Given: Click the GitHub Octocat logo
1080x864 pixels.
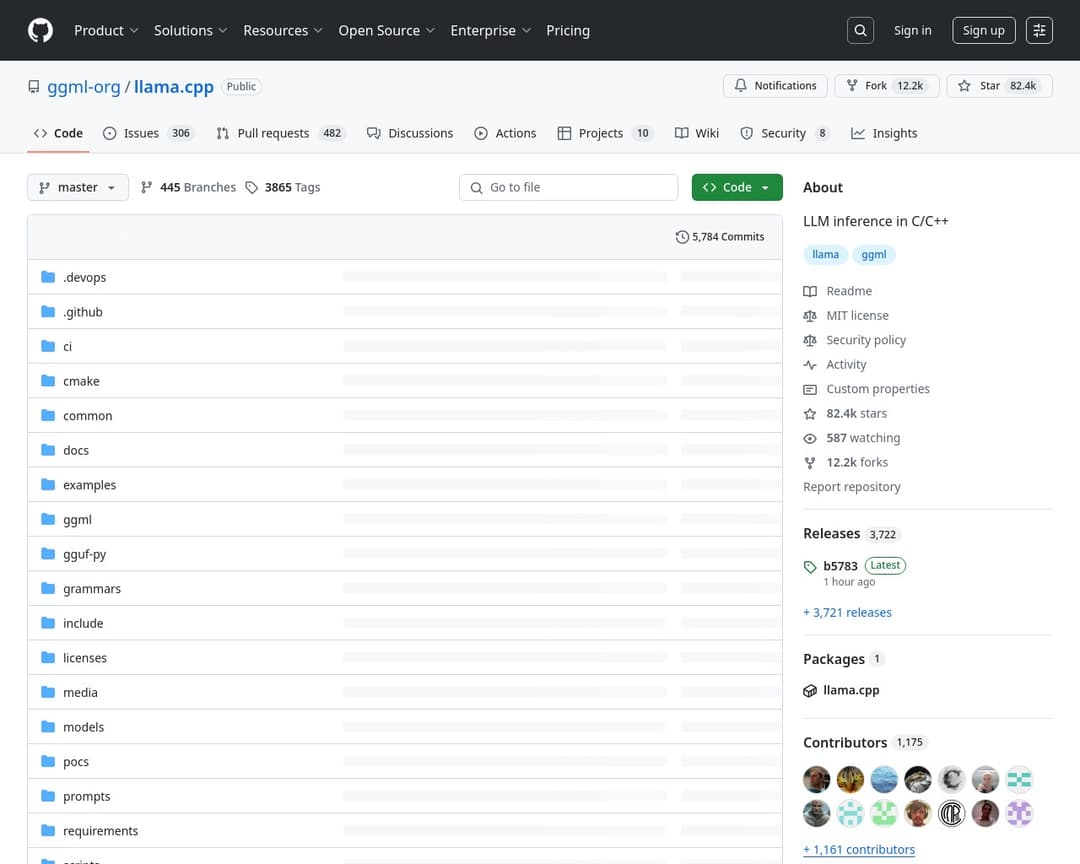Looking at the screenshot, I should coord(40,30).
